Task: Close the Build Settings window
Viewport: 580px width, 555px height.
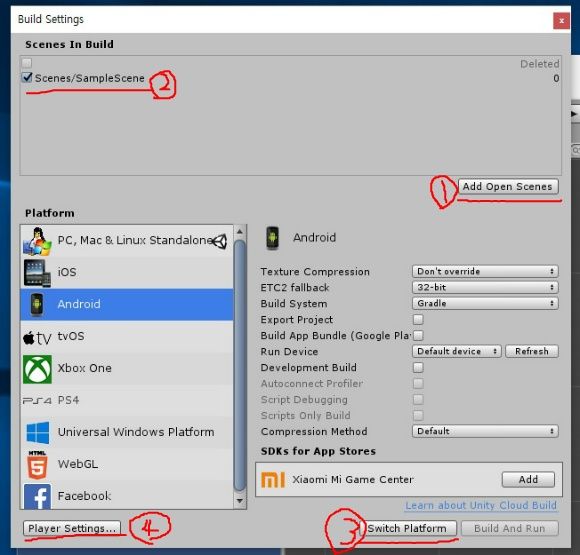Action: coord(561,21)
